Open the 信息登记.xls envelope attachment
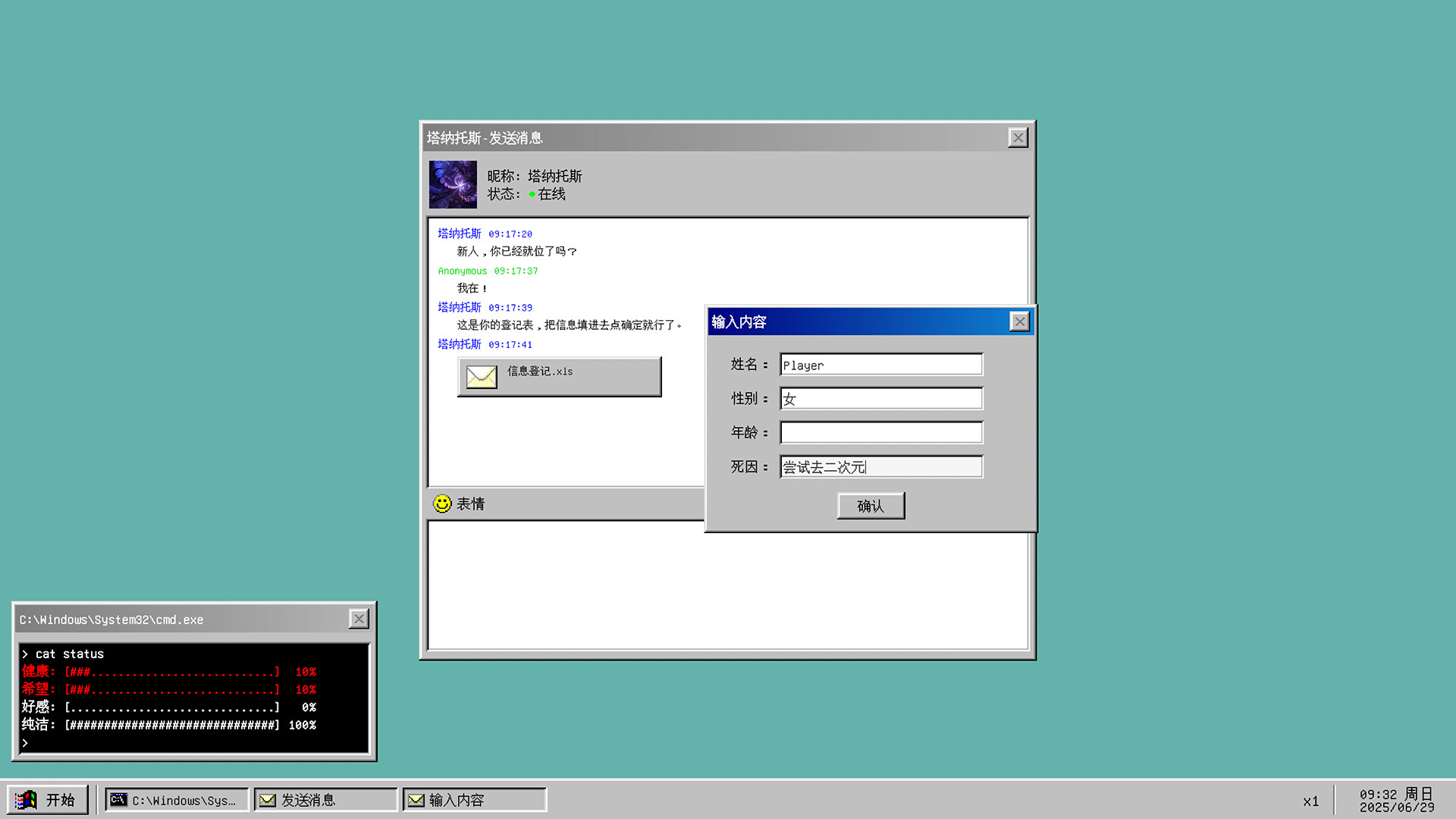Image resolution: width=1456 pixels, height=819 pixels. tap(559, 376)
